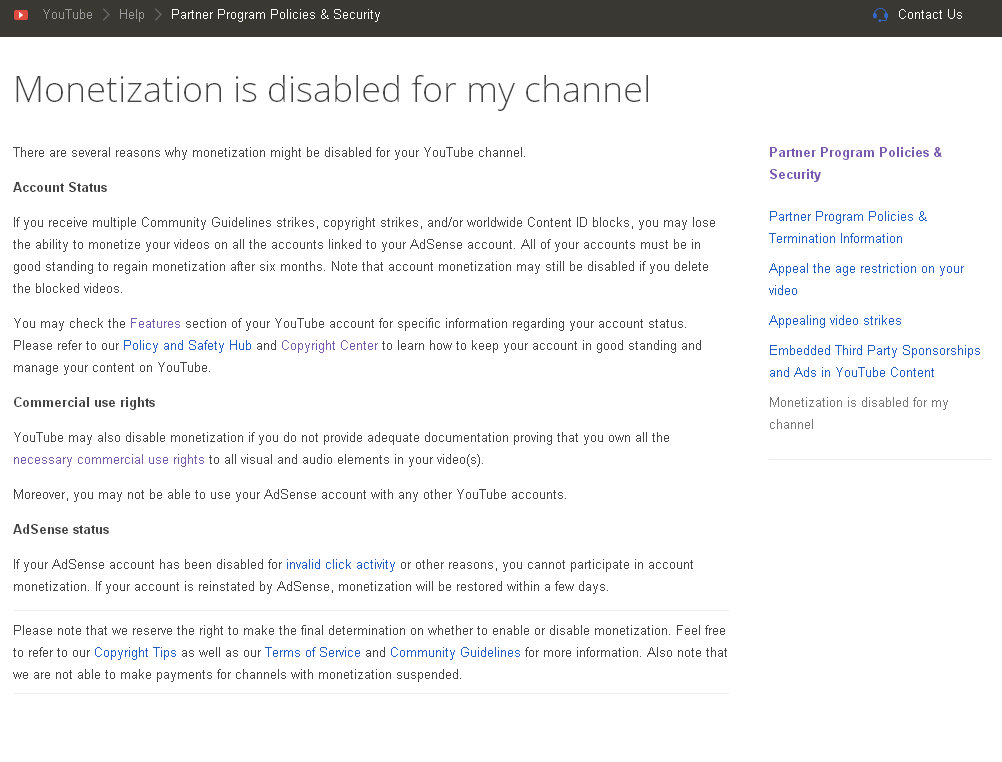Click the invalid click activity link

(x=341, y=565)
